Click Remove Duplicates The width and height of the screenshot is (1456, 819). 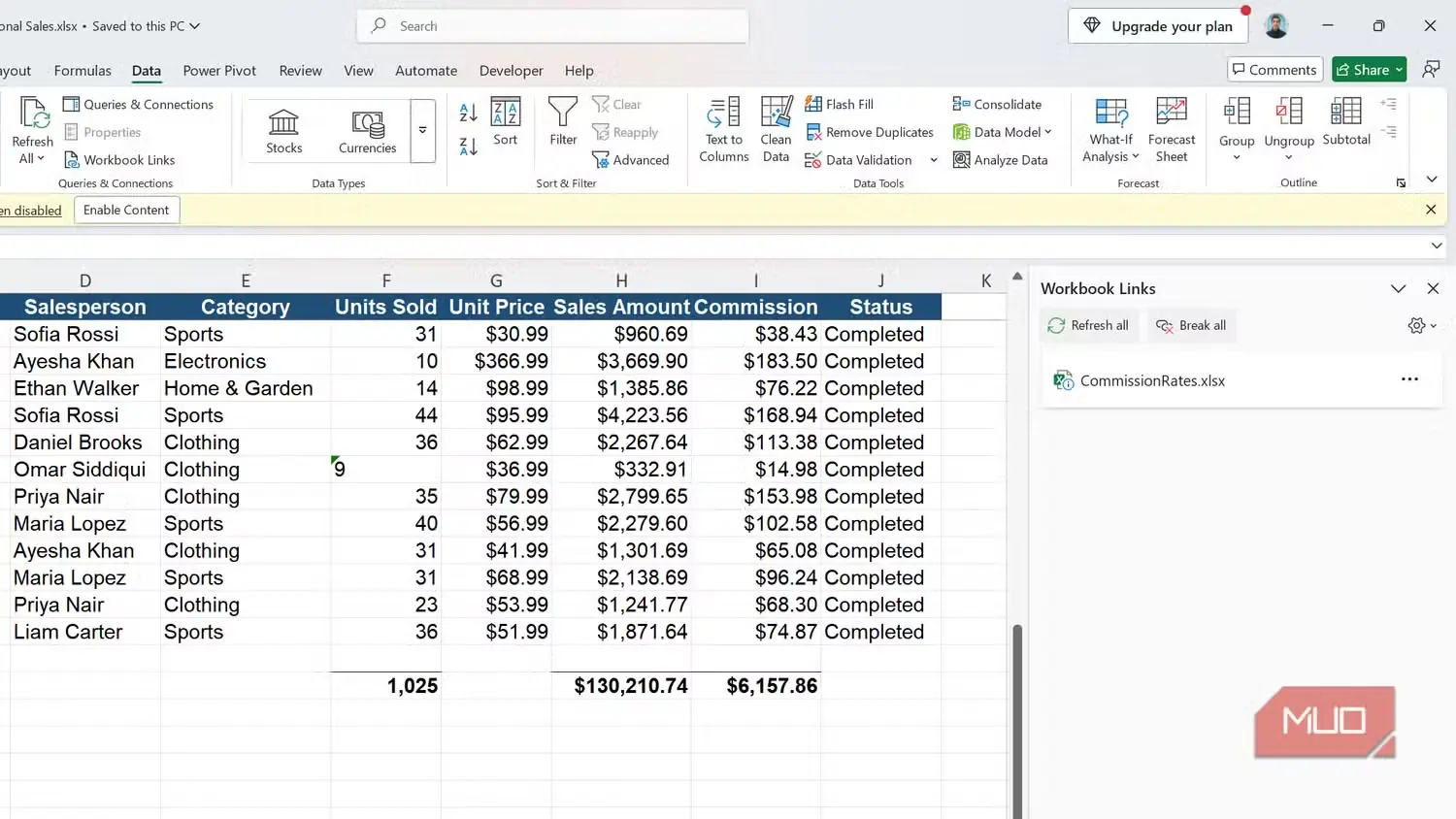[870, 132]
